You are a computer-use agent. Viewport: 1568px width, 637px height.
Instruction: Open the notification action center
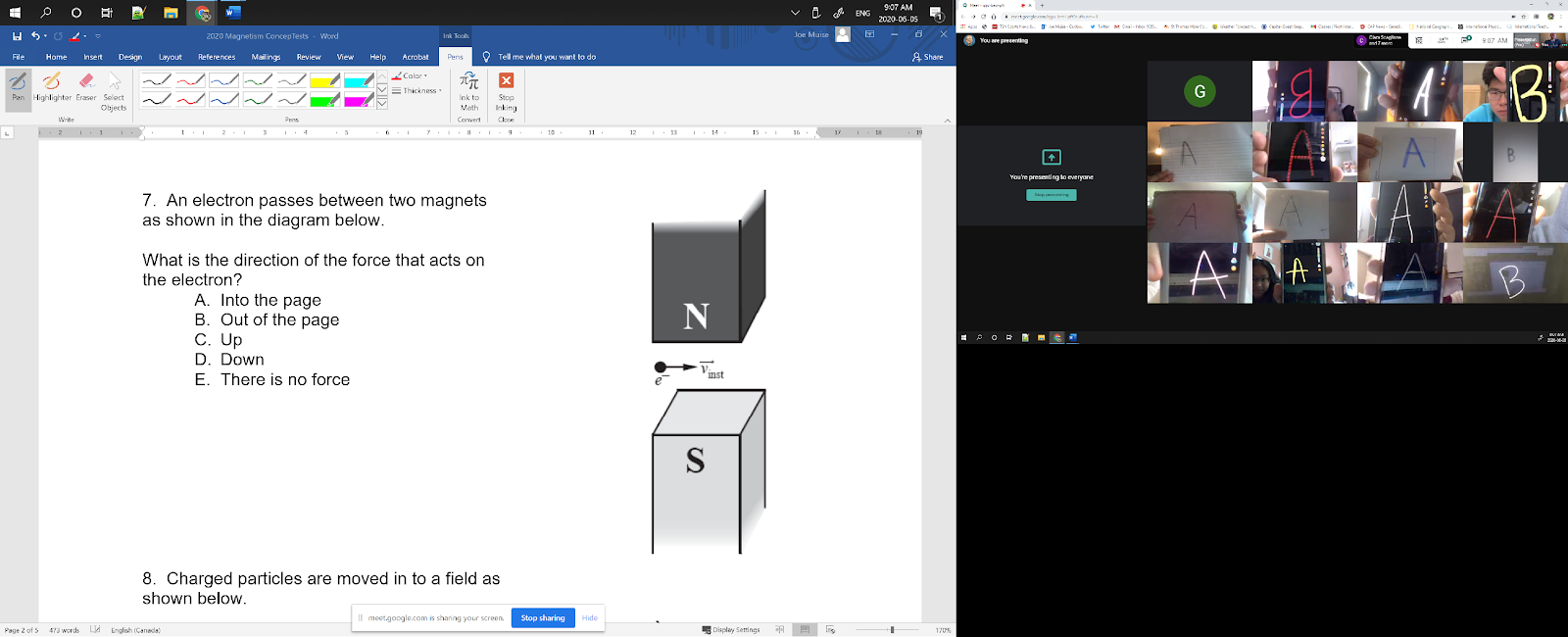(937, 14)
